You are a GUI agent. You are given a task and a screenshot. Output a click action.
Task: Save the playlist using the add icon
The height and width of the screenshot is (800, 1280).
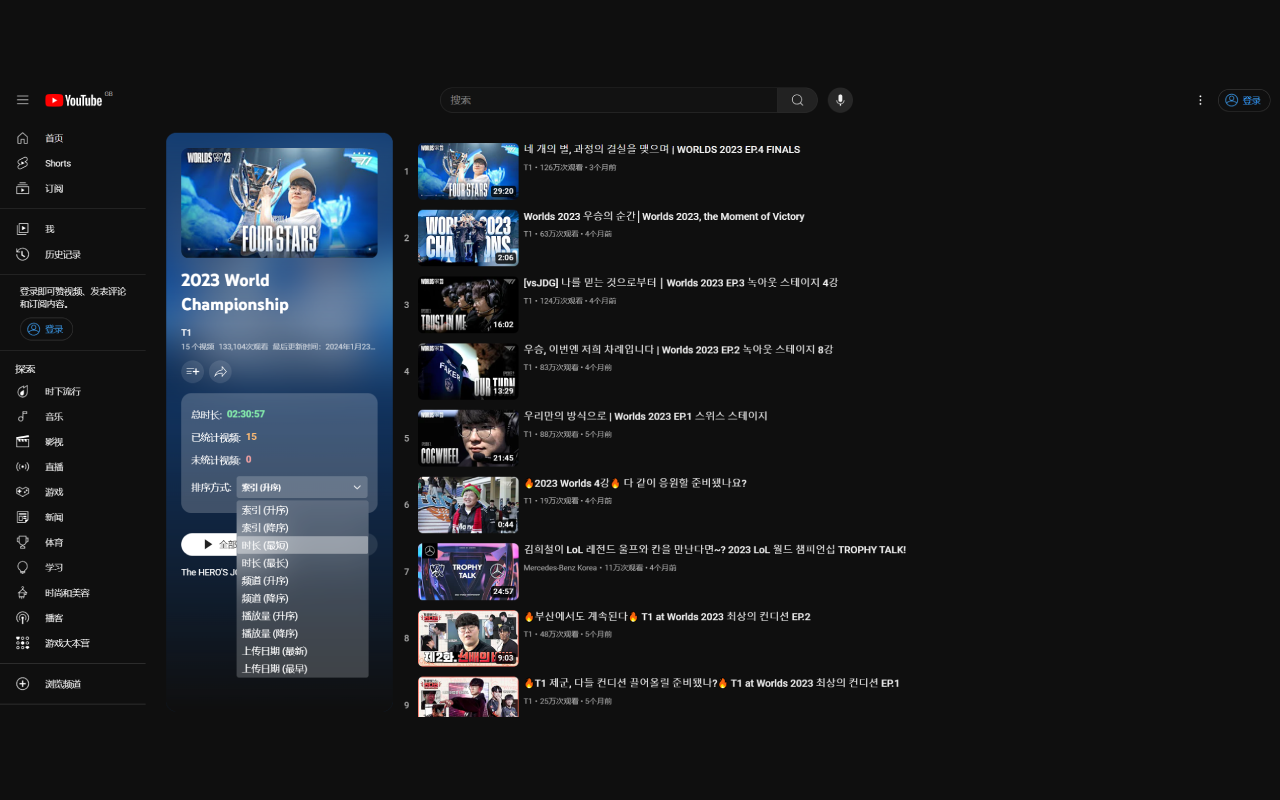[192, 371]
